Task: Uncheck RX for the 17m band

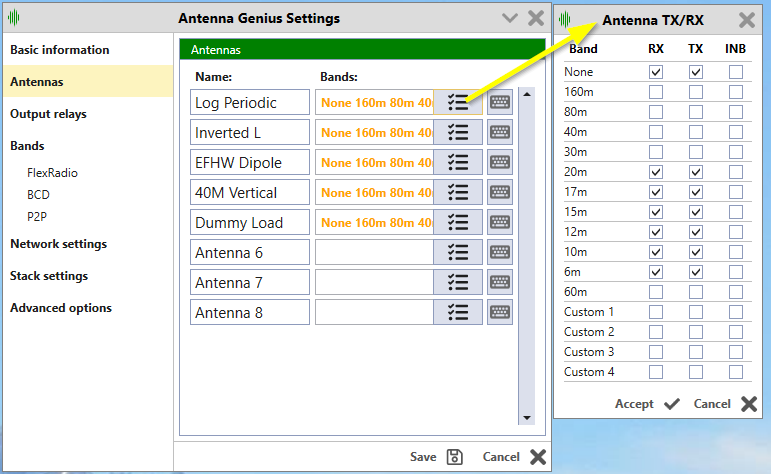Action: 655,192
